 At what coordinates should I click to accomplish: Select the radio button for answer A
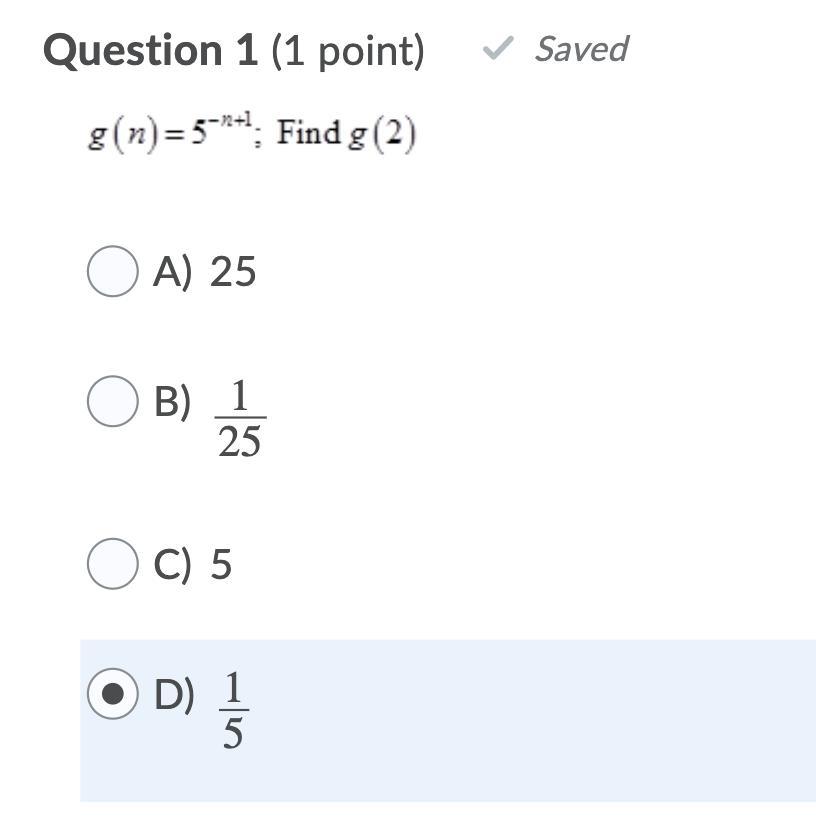pos(112,272)
